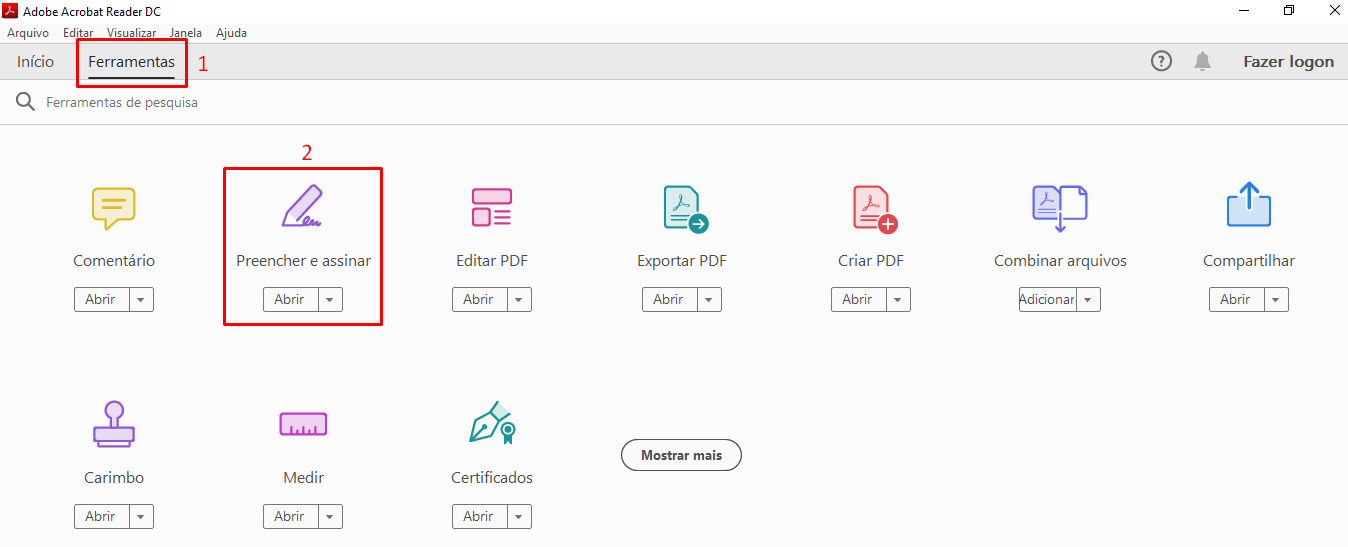The width and height of the screenshot is (1348, 547).
Task: Click the Medir label text
Action: pos(303,478)
